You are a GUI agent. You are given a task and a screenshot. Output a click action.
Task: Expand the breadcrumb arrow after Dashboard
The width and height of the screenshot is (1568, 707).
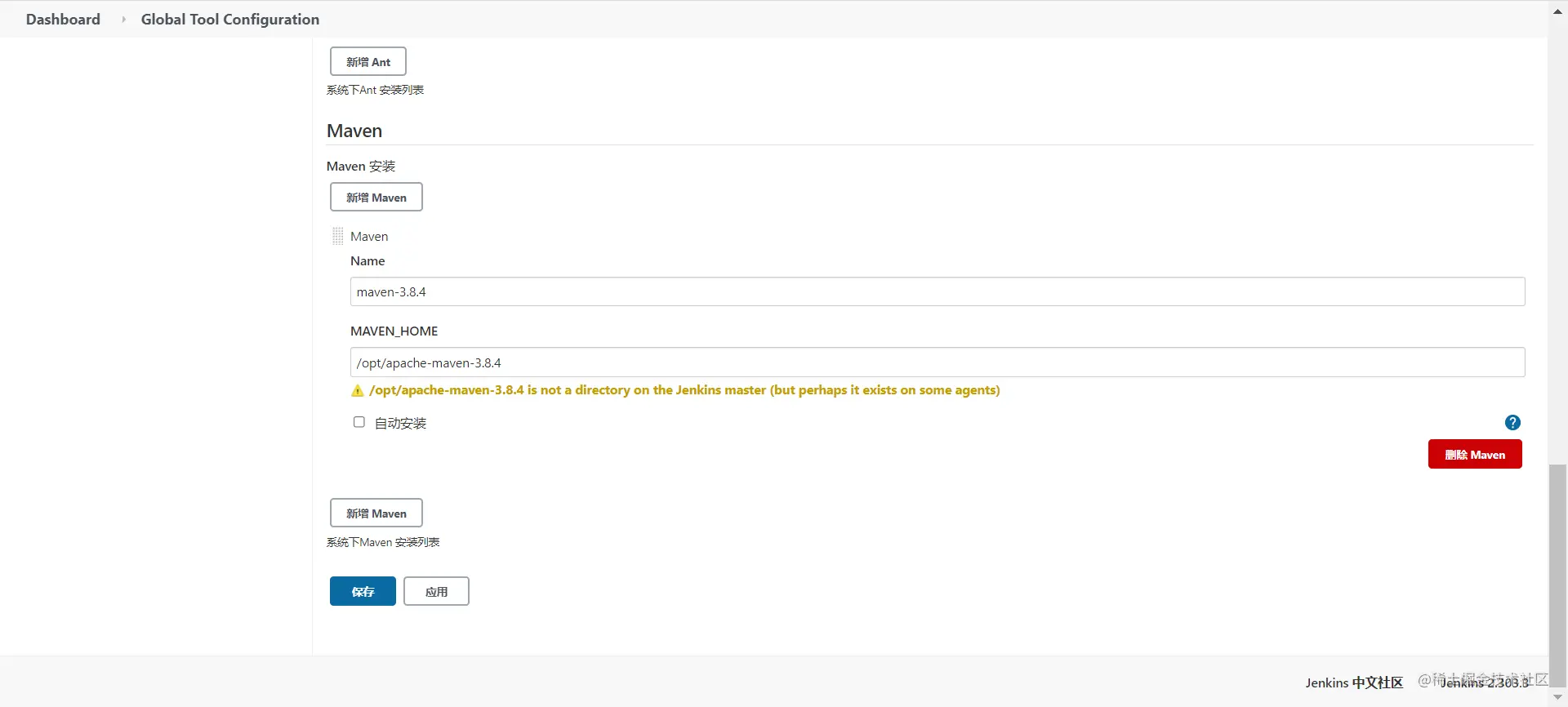(x=123, y=19)
